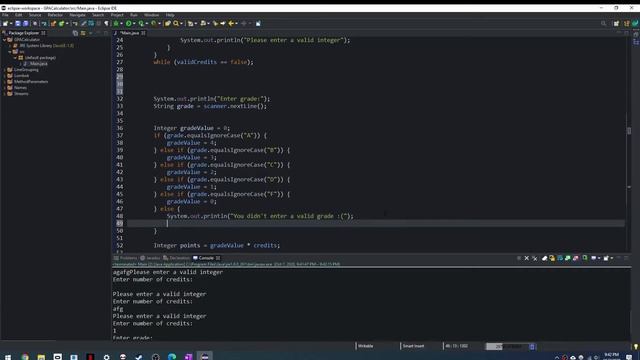The height and width of the screenshot is (360, 640).
Task: Click the Windows Start button
Action: tap(8, 357)
